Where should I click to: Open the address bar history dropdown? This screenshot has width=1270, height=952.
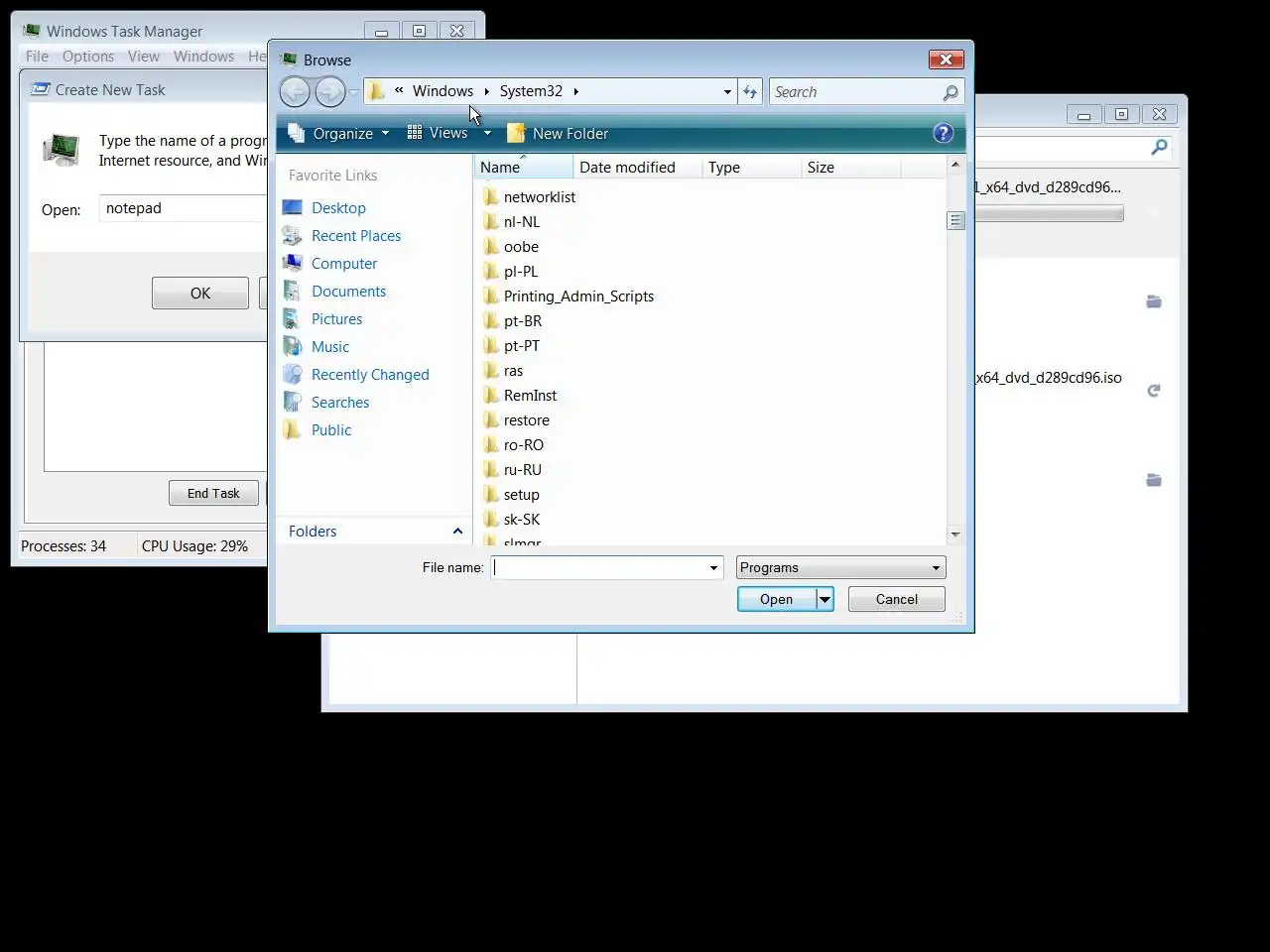pyautogui.click(x=727, y=91)
